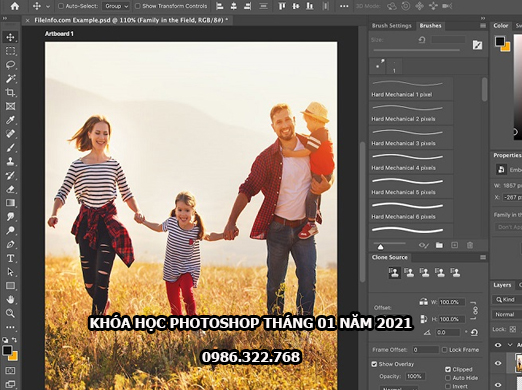Uncheck the Show Overlay checkbox
Image resolution: width=522 pixels, height=390 pixels.
tap(374, 364)
